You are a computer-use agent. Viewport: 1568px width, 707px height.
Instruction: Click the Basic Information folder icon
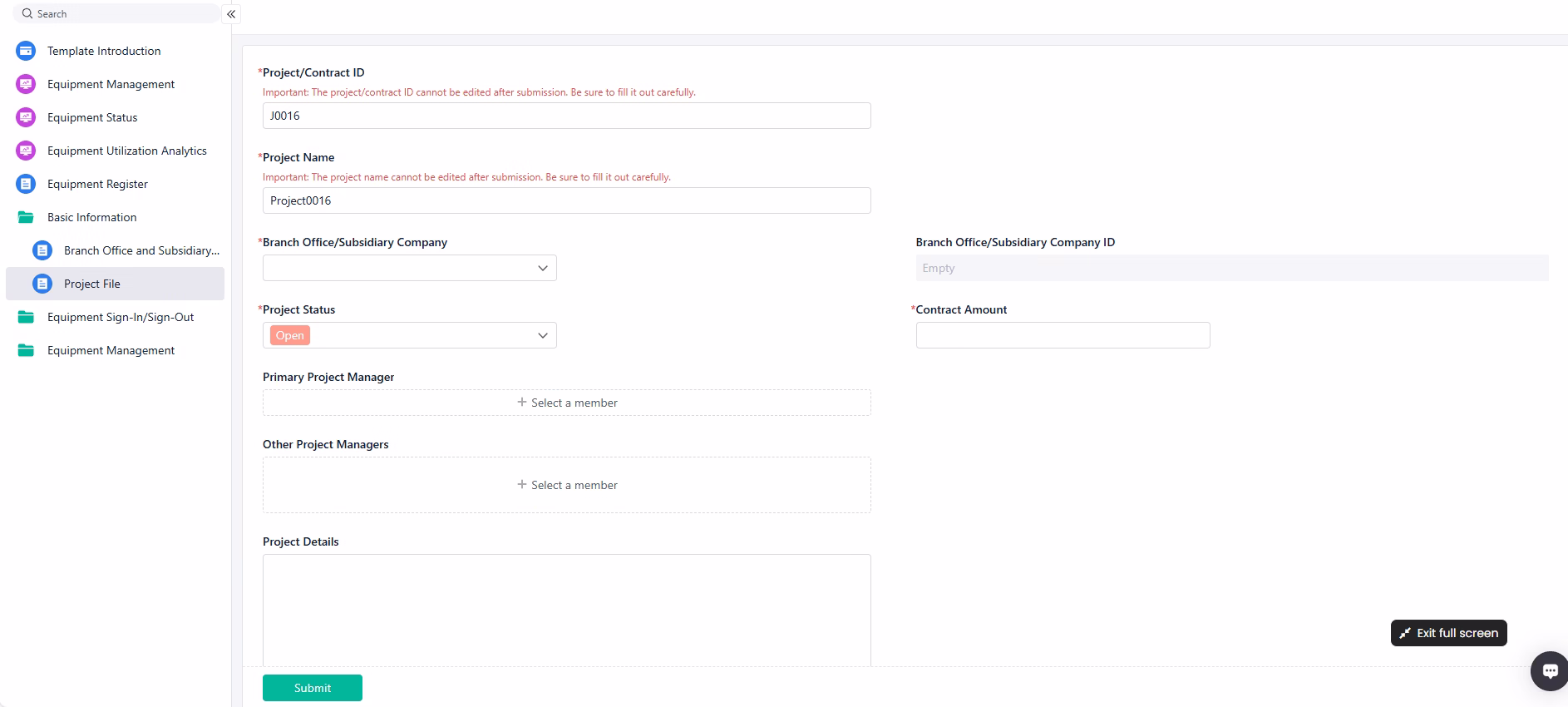coord(26,217)
